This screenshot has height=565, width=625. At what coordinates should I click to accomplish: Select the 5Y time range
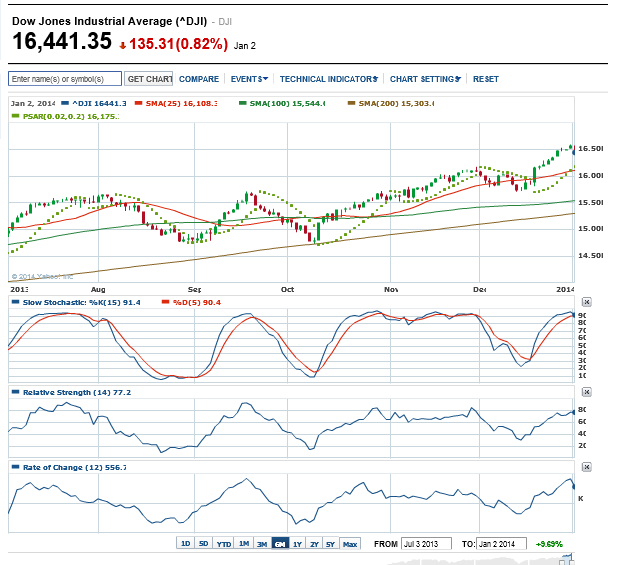click(330, 543)
